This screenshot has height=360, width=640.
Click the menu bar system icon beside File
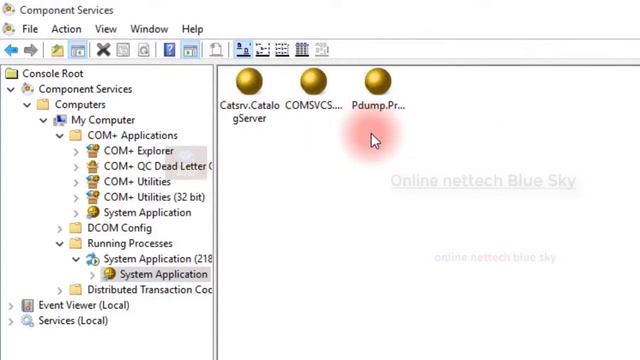(x=9, y=29)
